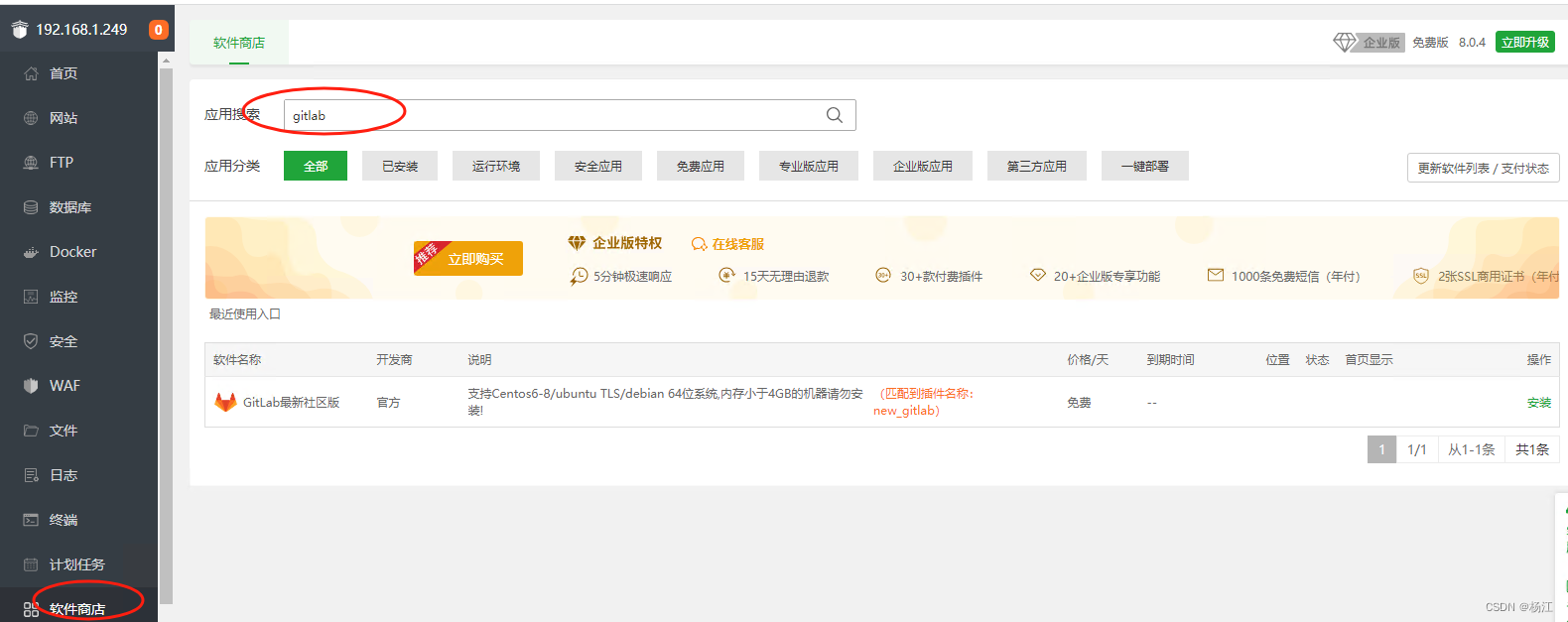Filter by 第三方应用 category

(1037, 166)
